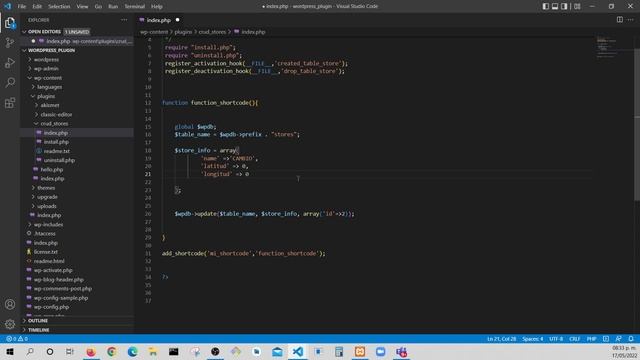The height and width of the screenshot is (360, 640).
Task: Click UTF-8 encoding in status bar
Action: pos(556,339)
